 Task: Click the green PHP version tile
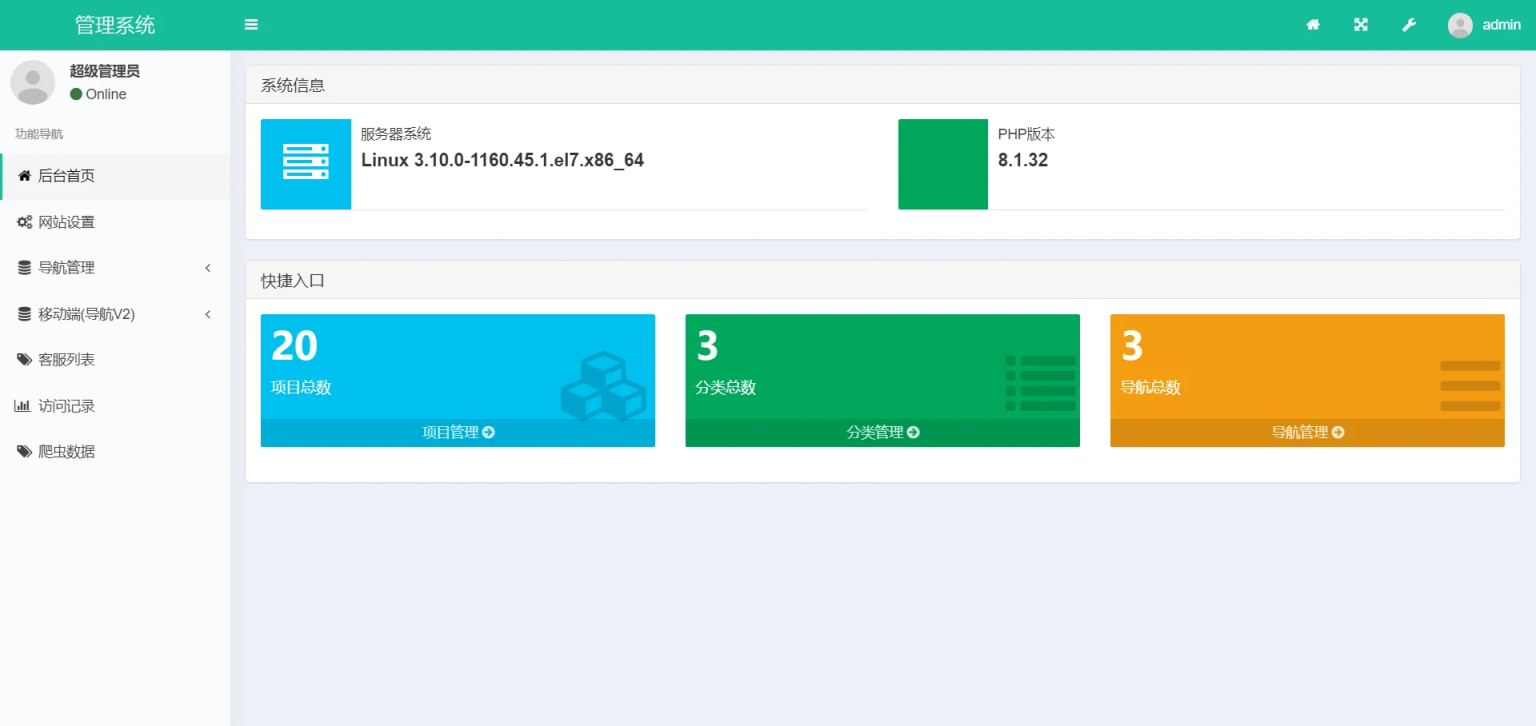942,164
